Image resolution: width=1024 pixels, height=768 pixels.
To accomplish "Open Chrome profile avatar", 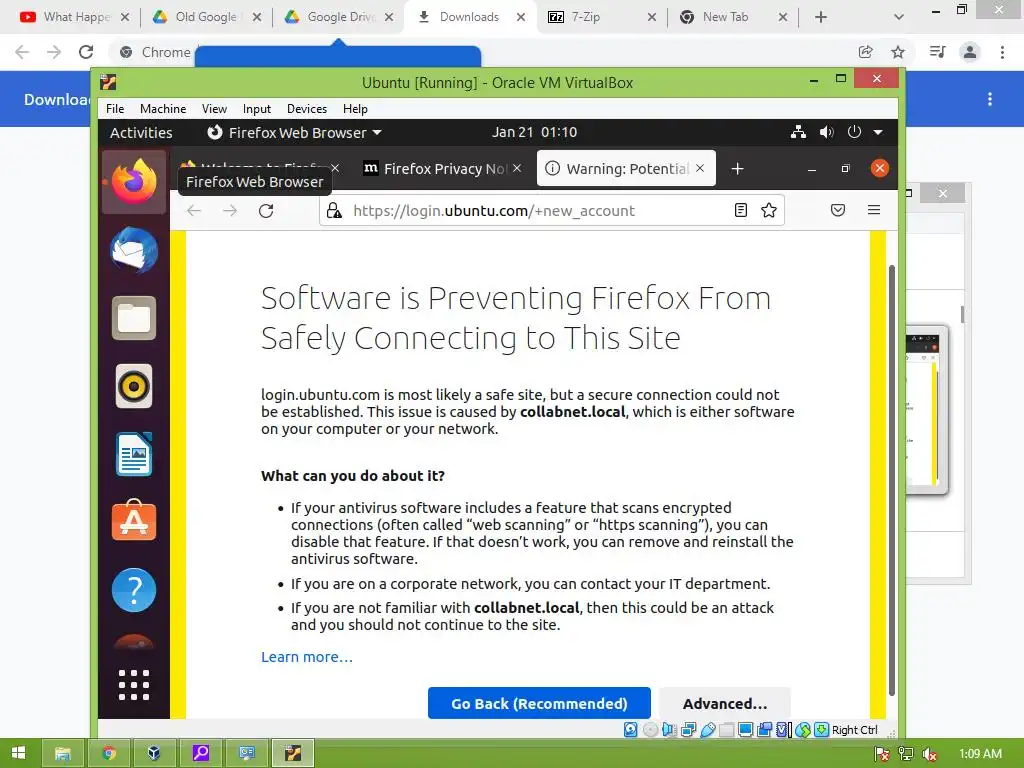I will (x=970, y=52).
